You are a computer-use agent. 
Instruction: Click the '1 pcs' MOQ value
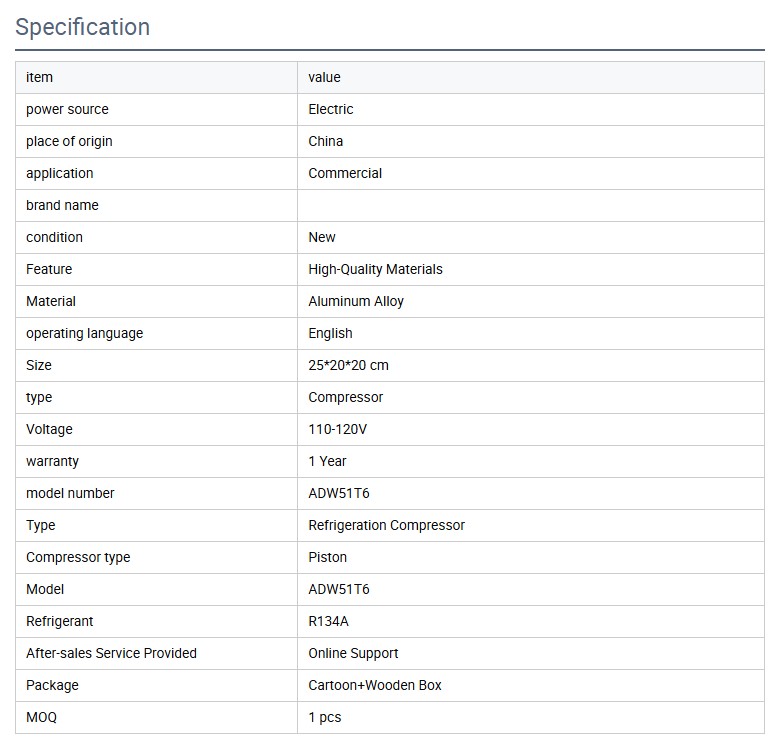[x=325, y=717]
